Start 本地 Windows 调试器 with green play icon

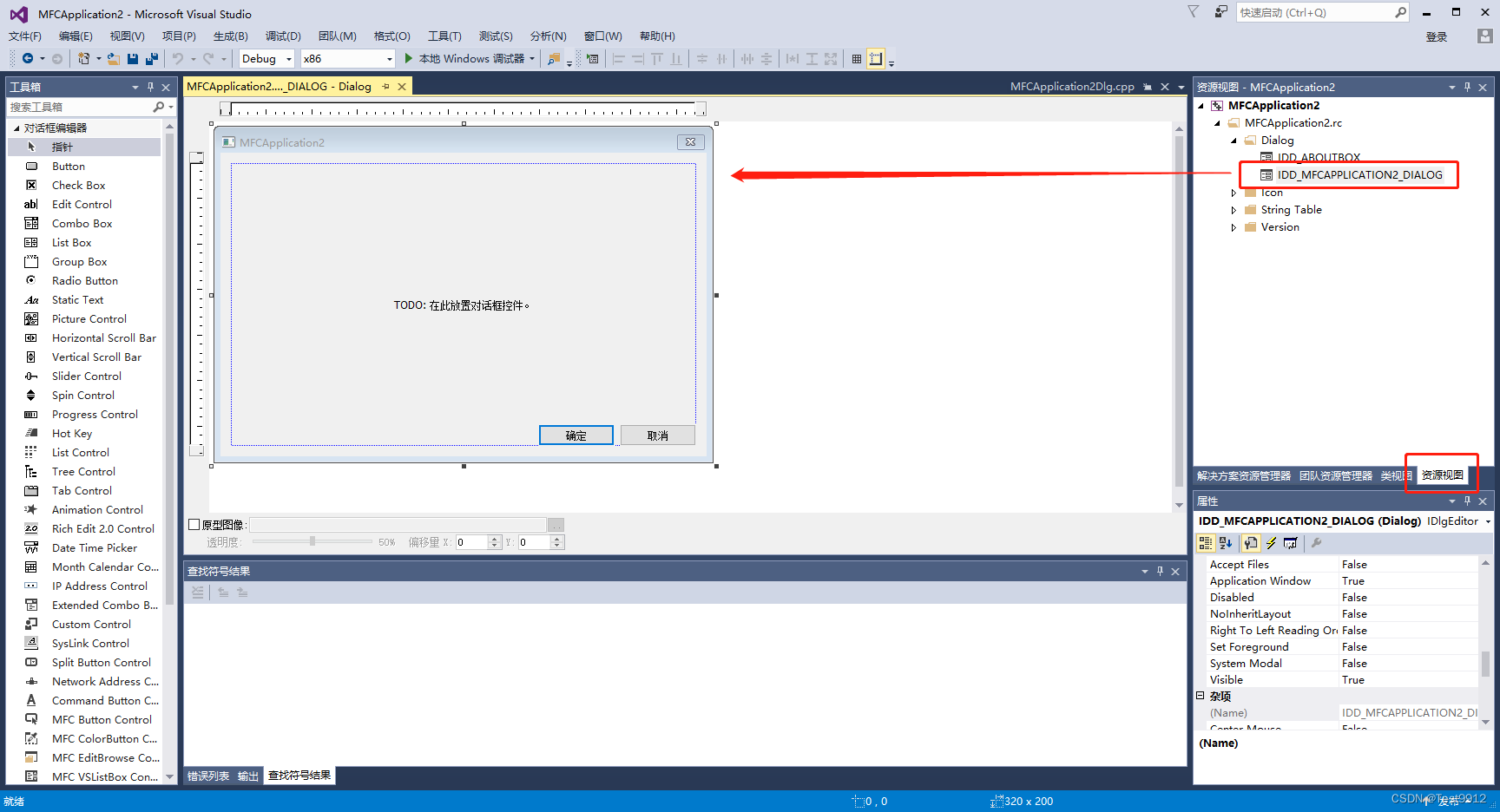(469, 58)
